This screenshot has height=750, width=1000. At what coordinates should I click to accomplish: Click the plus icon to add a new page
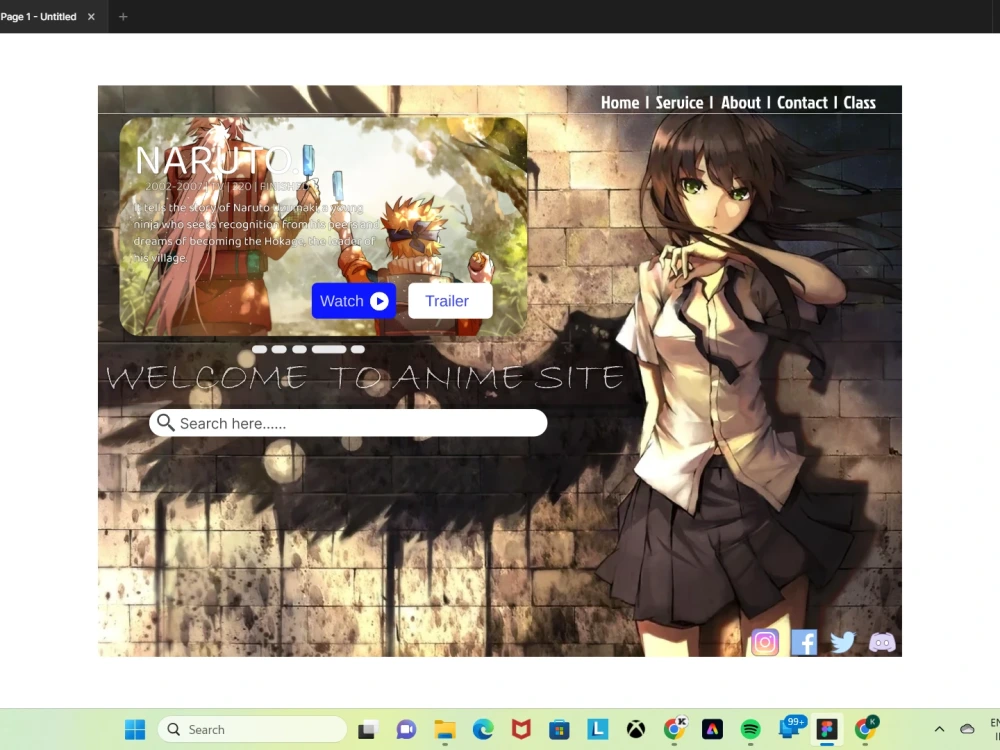122,16
